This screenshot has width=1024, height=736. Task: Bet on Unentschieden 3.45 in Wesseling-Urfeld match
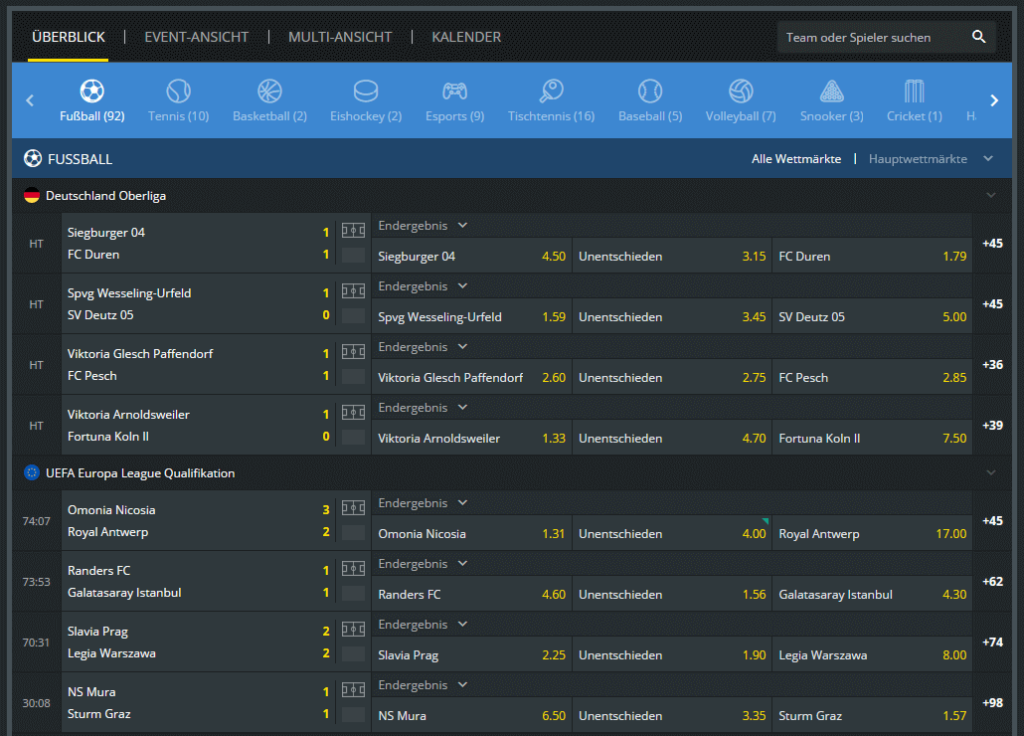[x=671, y=317]
